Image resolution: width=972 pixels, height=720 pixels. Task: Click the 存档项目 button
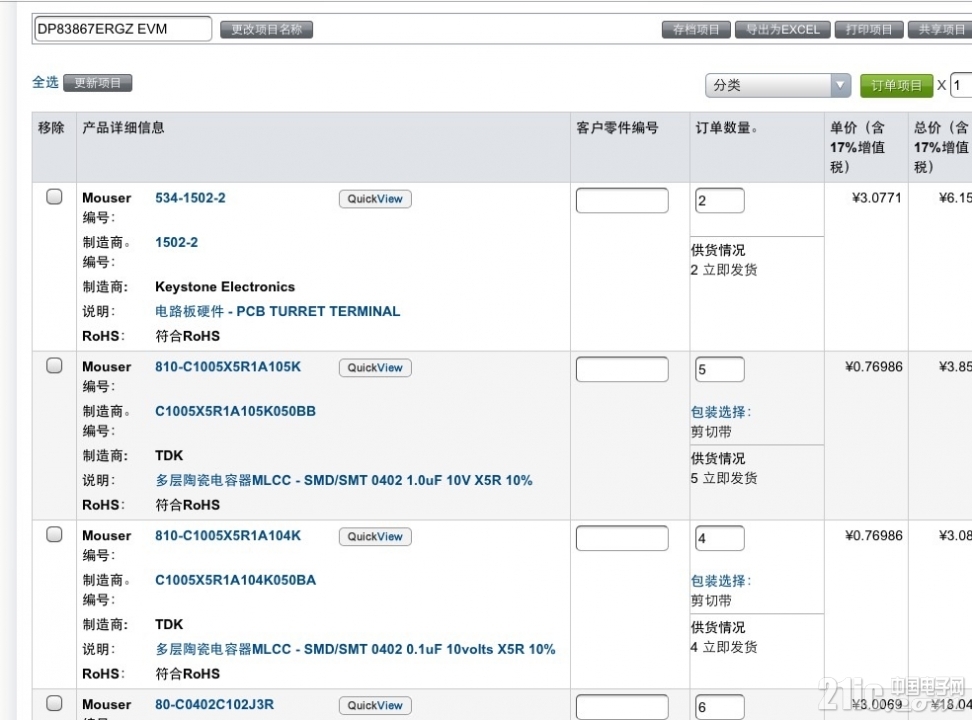pos(696,30)
